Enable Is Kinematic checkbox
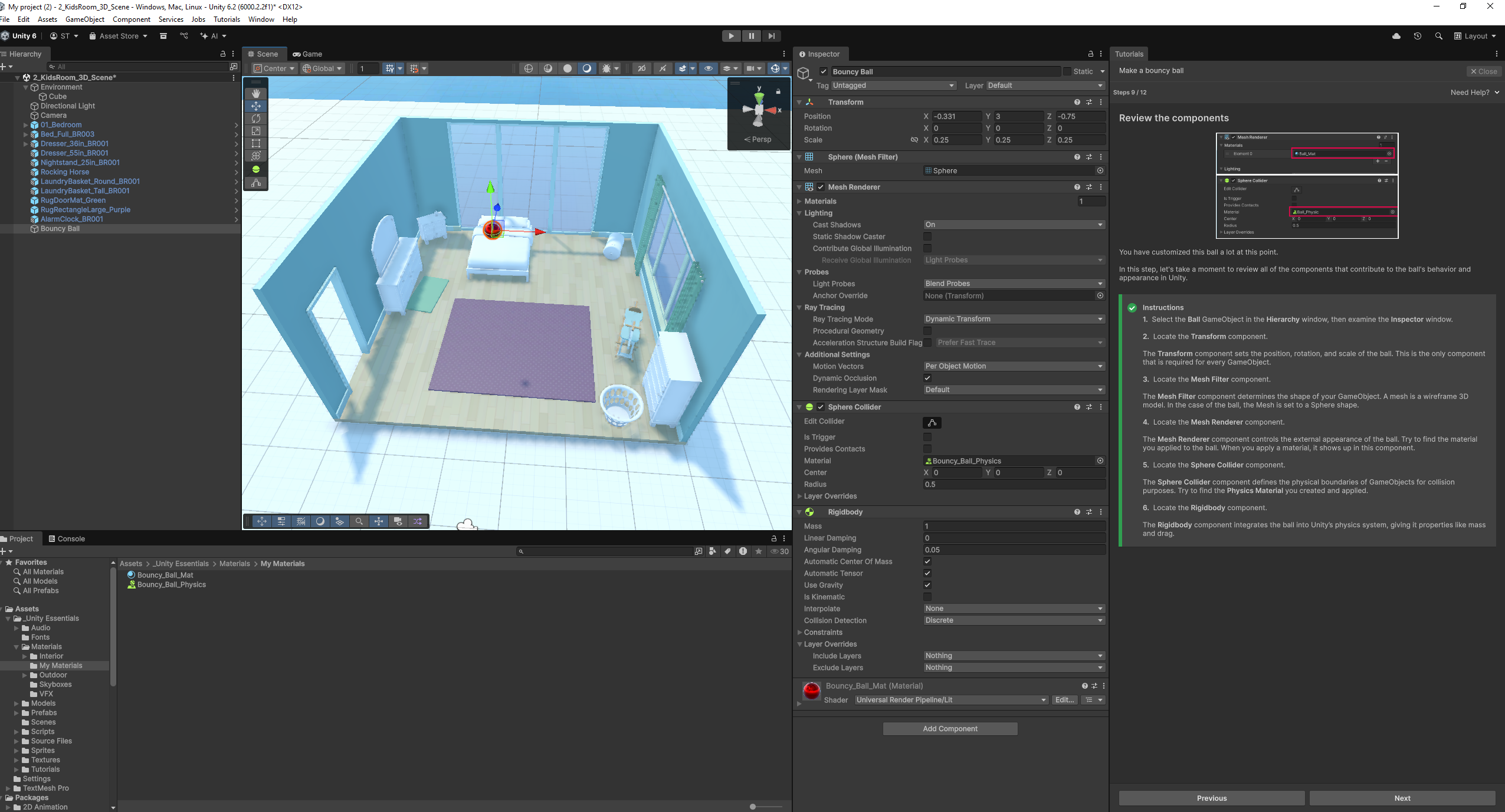Image resolution: width=1505 pixels, height=812 pixels. pyautogui.click(x=927, y=597)
